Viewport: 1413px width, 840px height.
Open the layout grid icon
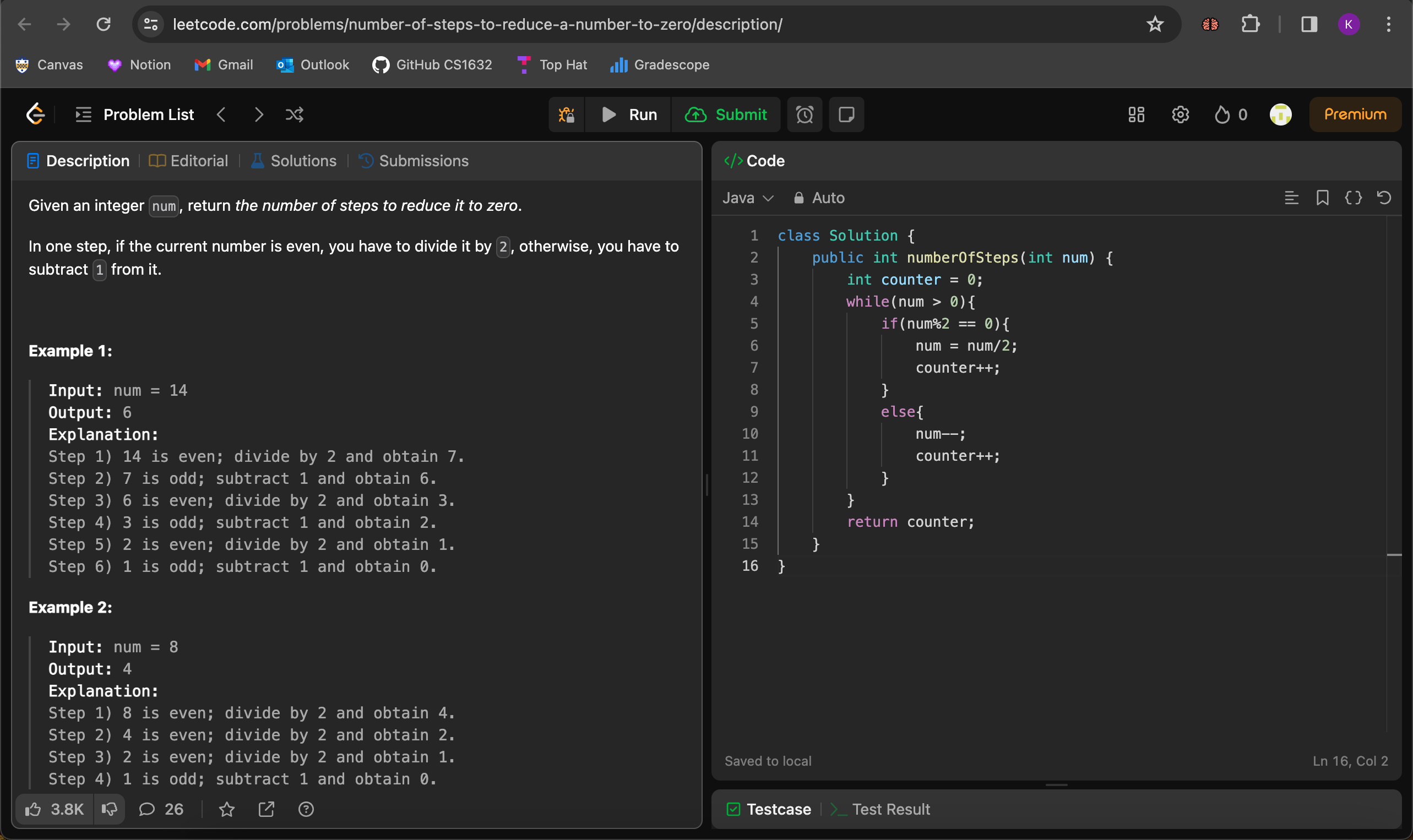click(1135, 115)
